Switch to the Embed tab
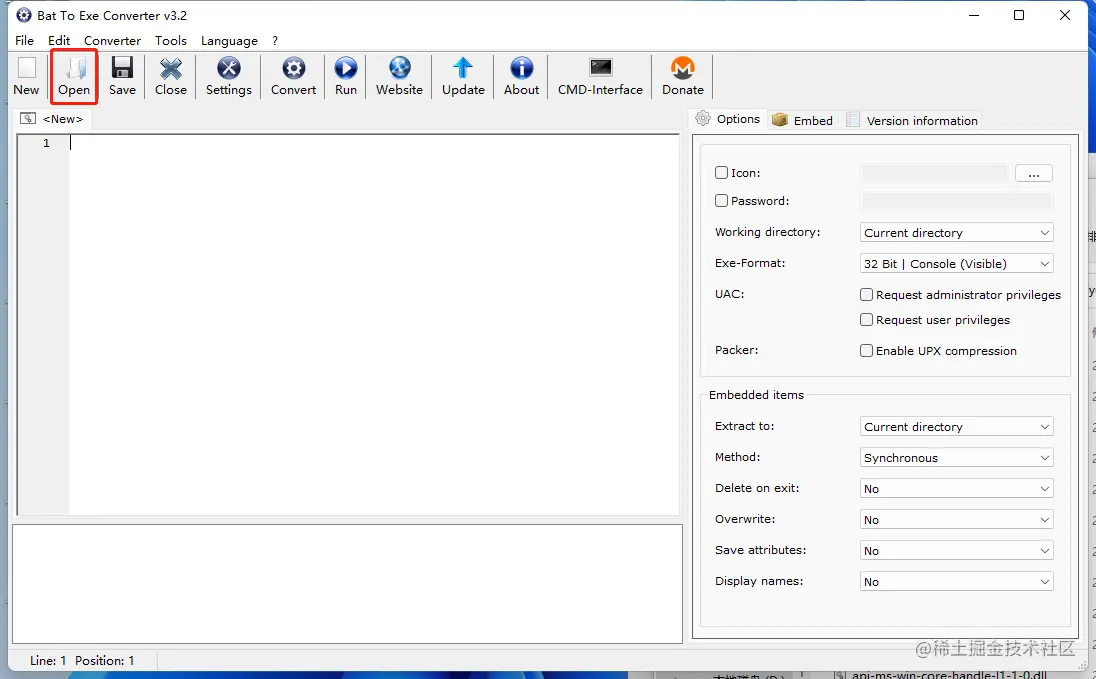 (803, 120)
